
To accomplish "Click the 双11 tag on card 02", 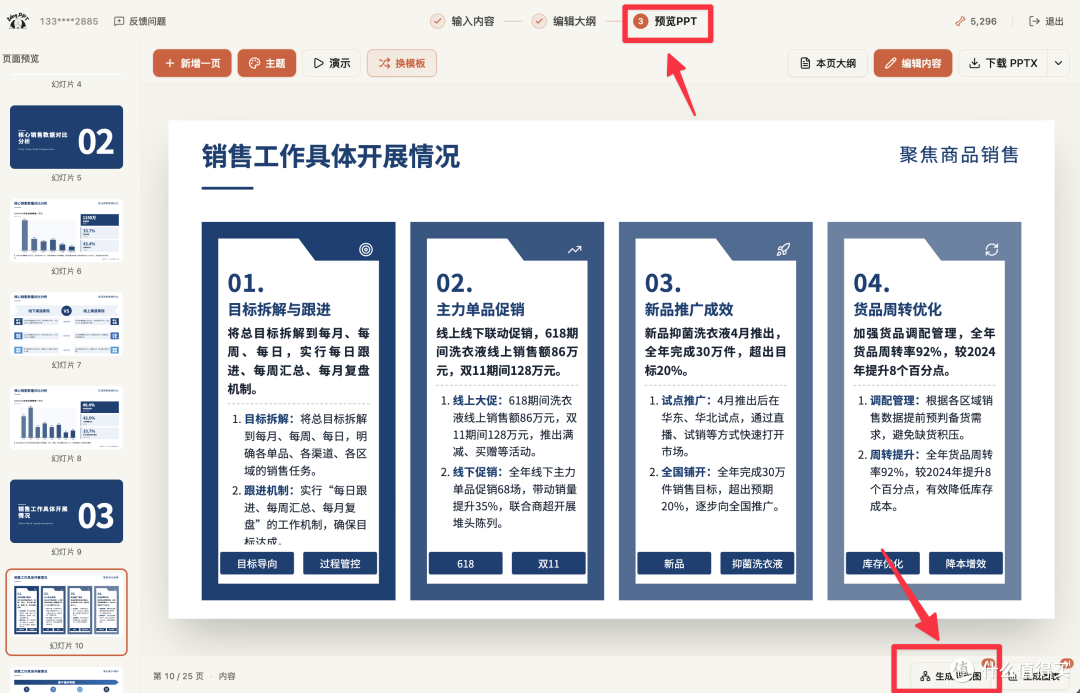I will tap(548, 563).
